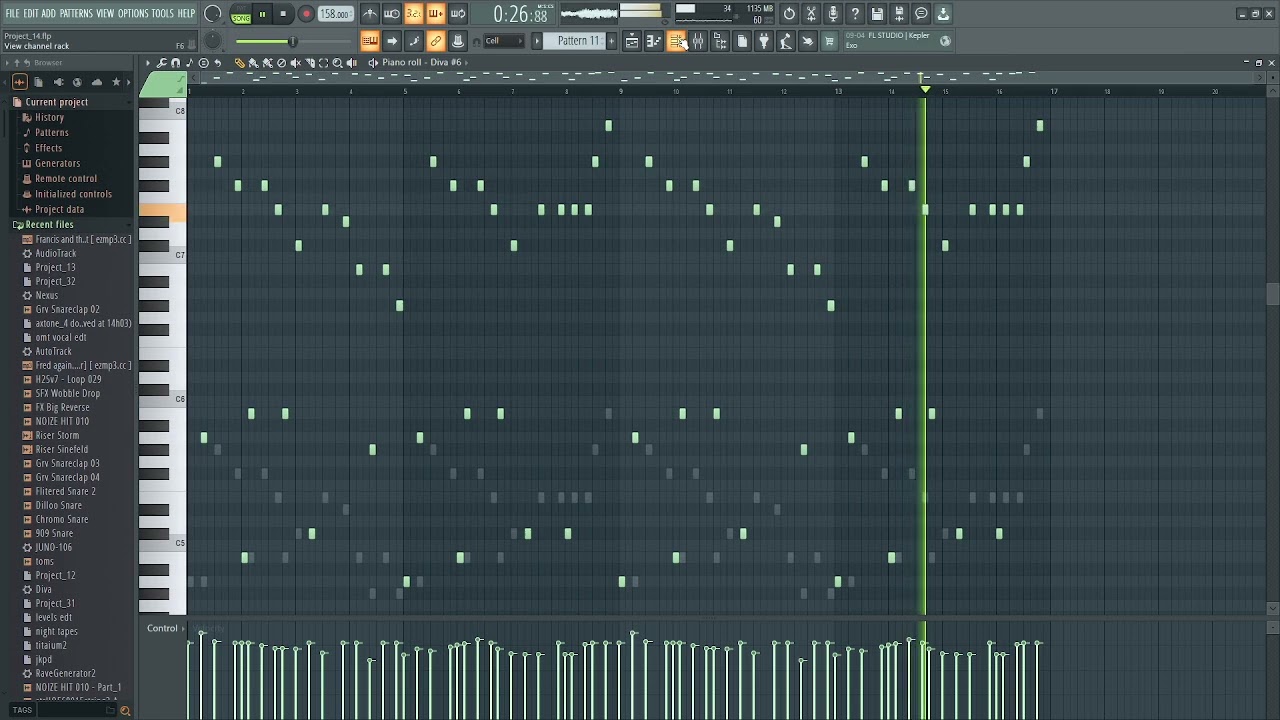Click the TAGS button in browser
This screenshot has height=720, width=1280.
coord(22,710)
